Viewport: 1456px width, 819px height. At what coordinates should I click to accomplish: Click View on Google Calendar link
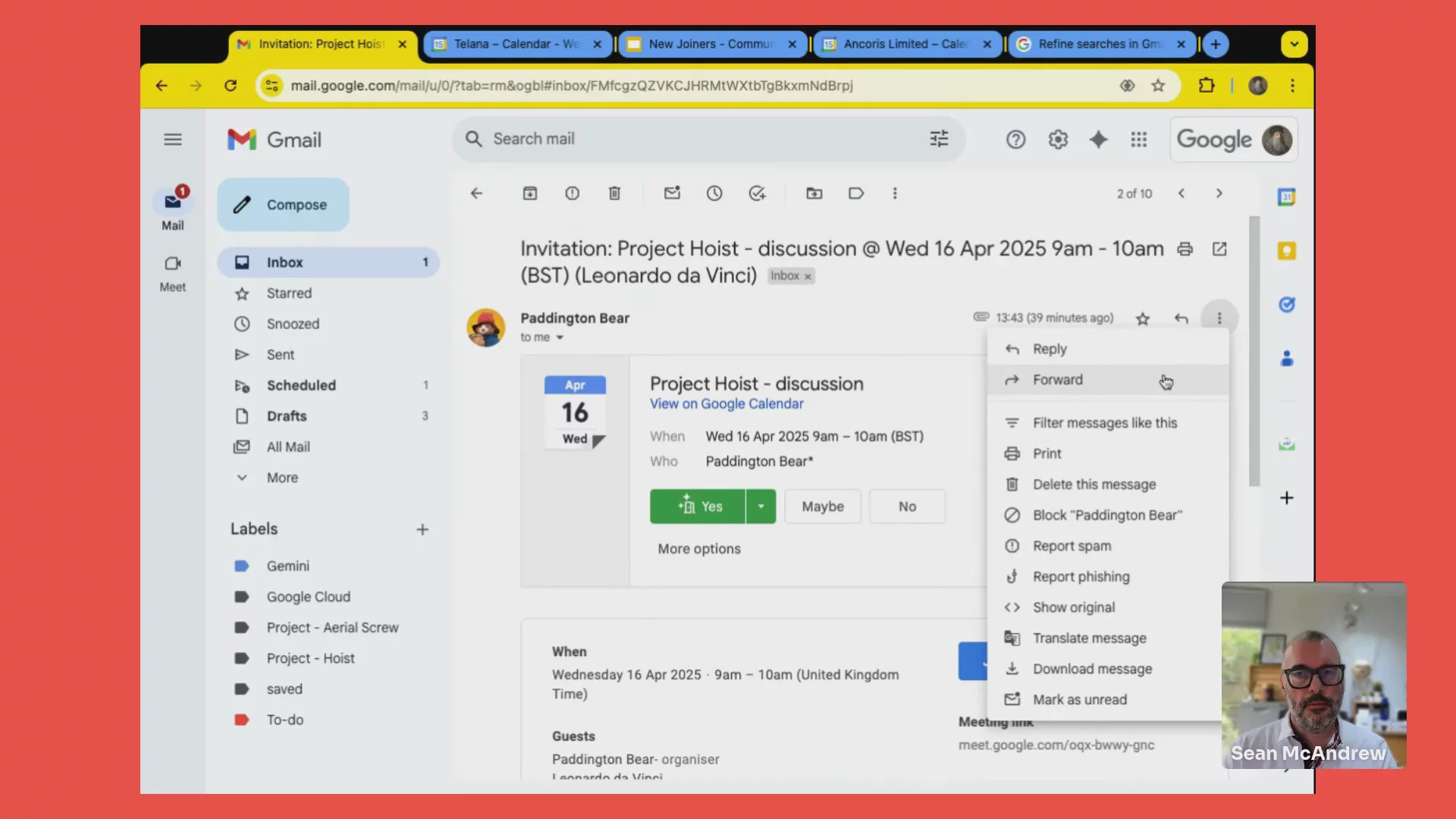(726, 404)
